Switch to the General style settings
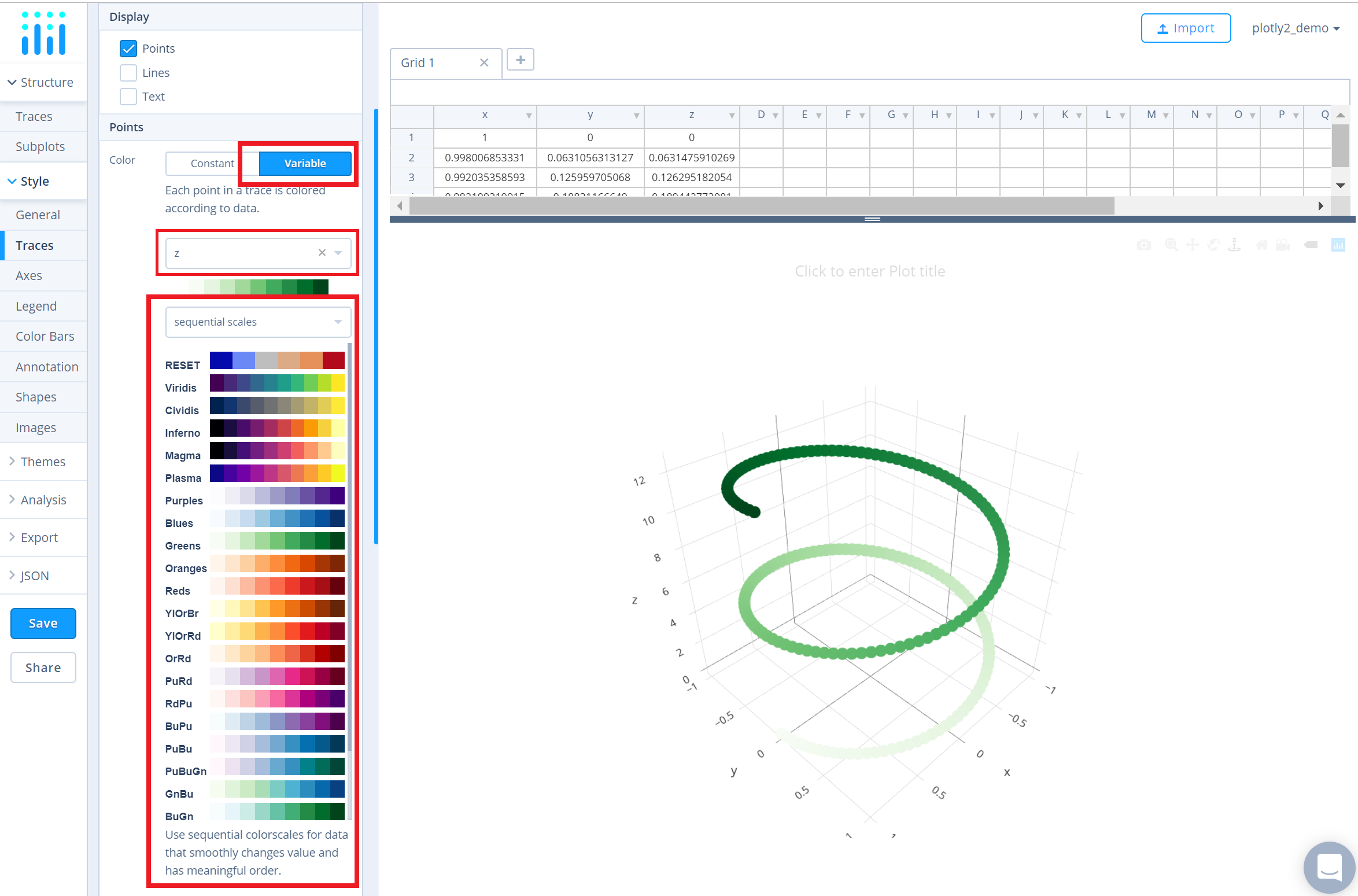The image size is (1358, 896). (38, 214)
